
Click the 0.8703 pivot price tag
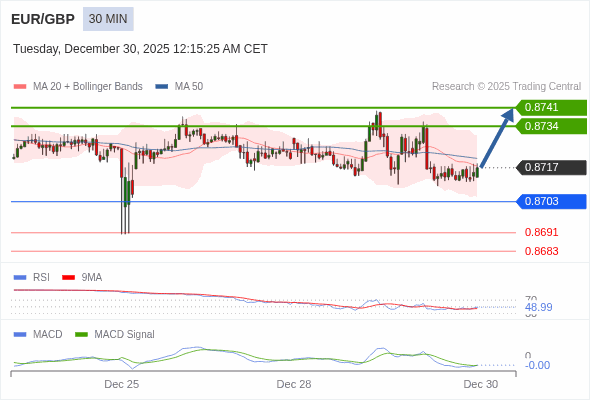pyautogui.click(x=551, y=201)
